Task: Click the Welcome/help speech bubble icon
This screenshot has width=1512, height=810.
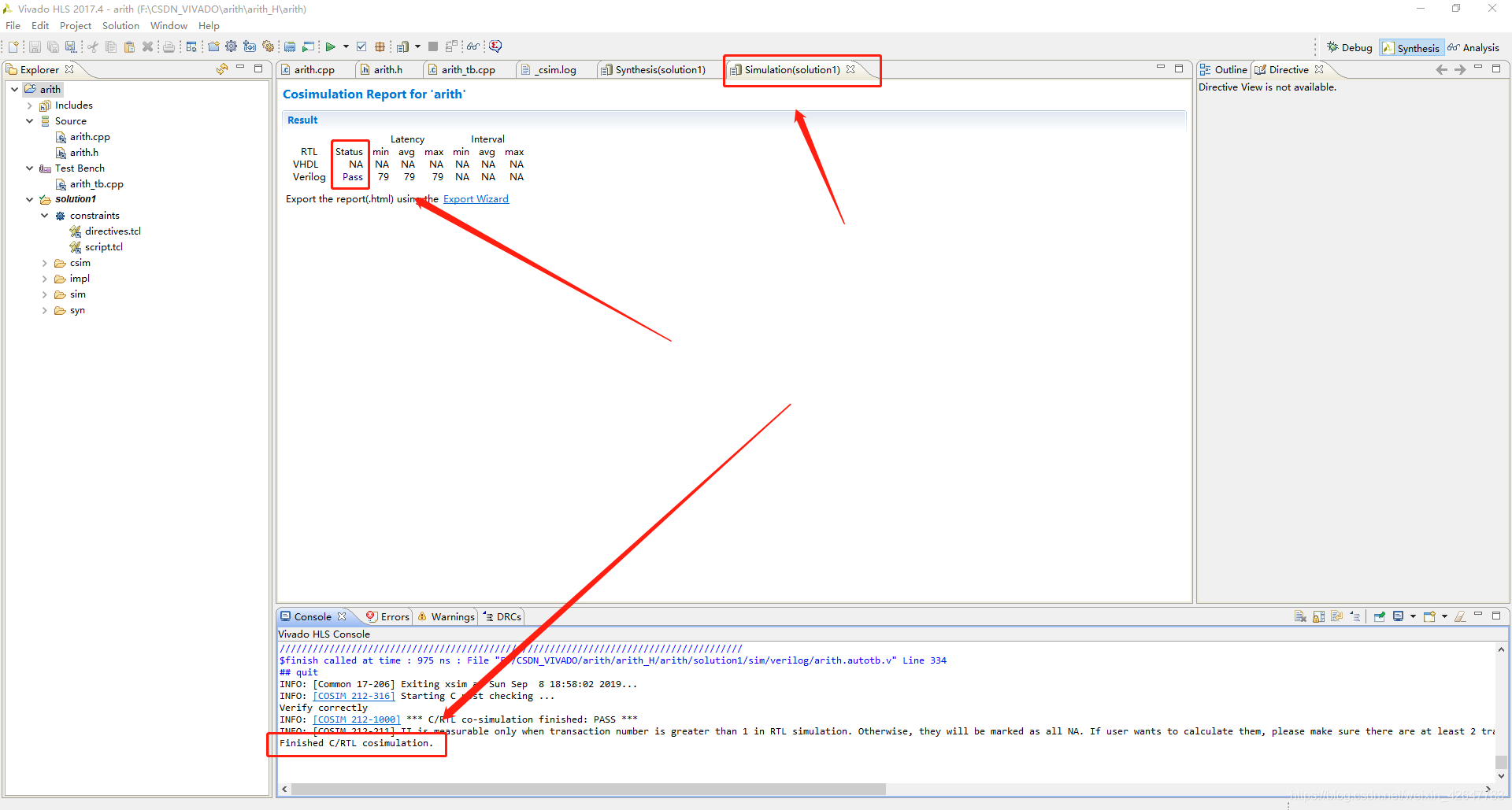Action: point(495,46)
